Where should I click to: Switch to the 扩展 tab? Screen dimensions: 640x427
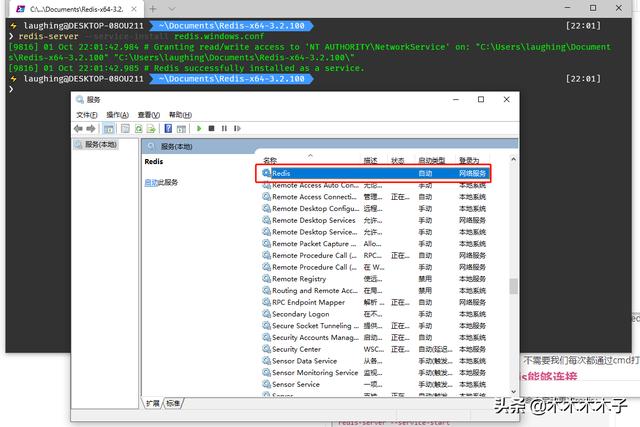pyautogui.click(x=153, y=403)
